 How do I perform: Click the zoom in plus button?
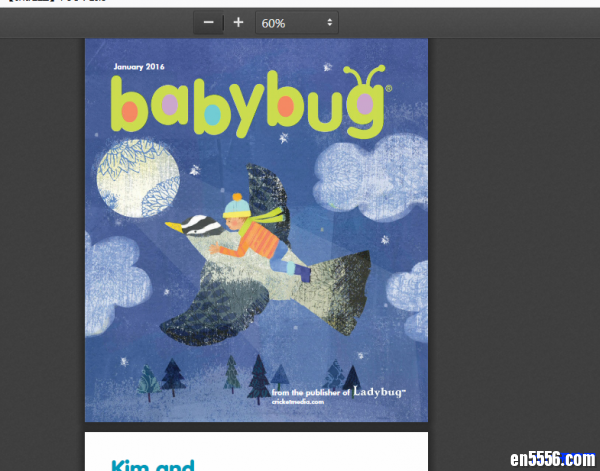[x=238, y=22]
